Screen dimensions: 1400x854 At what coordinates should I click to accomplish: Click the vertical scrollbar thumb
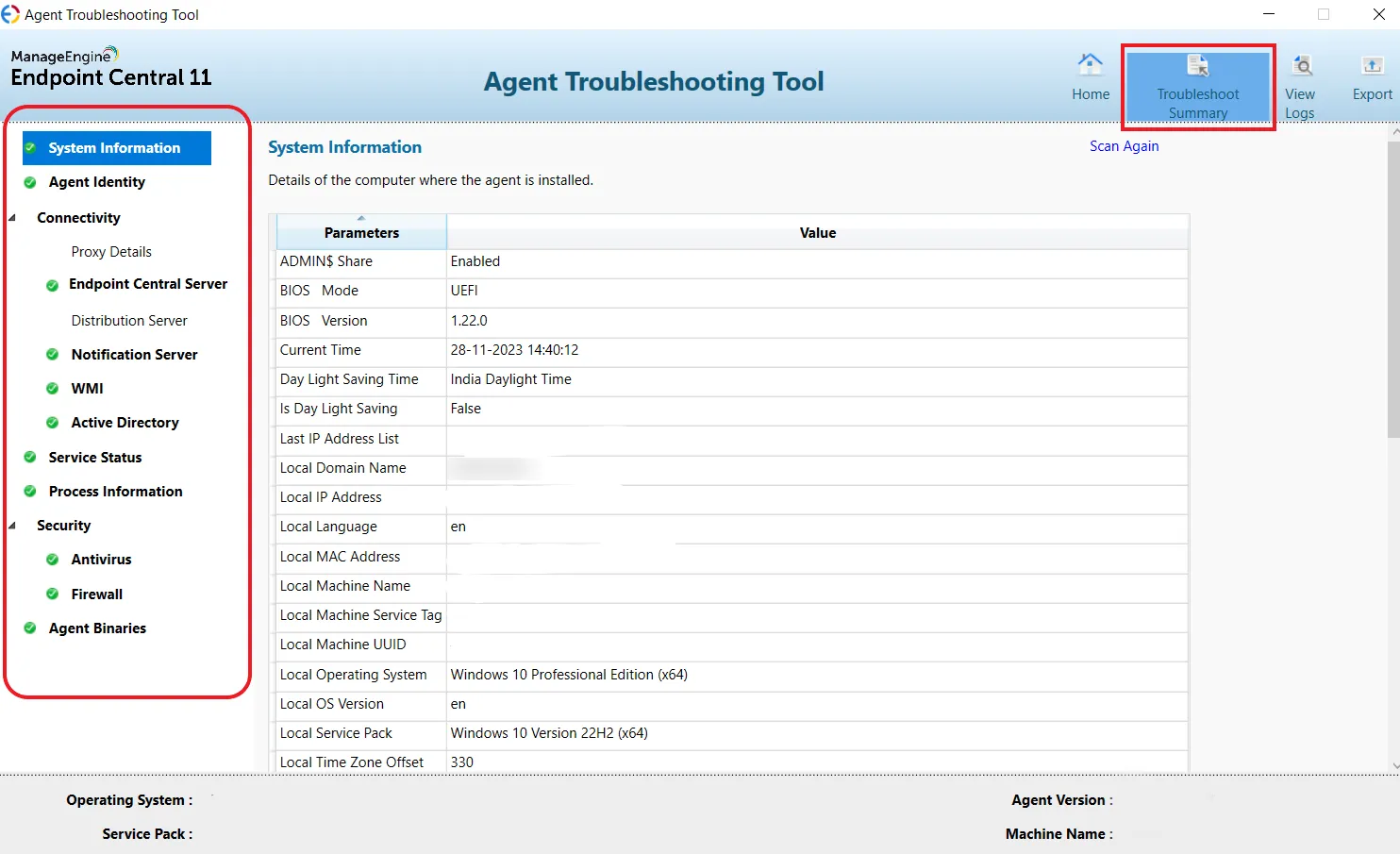point(1393,291)
